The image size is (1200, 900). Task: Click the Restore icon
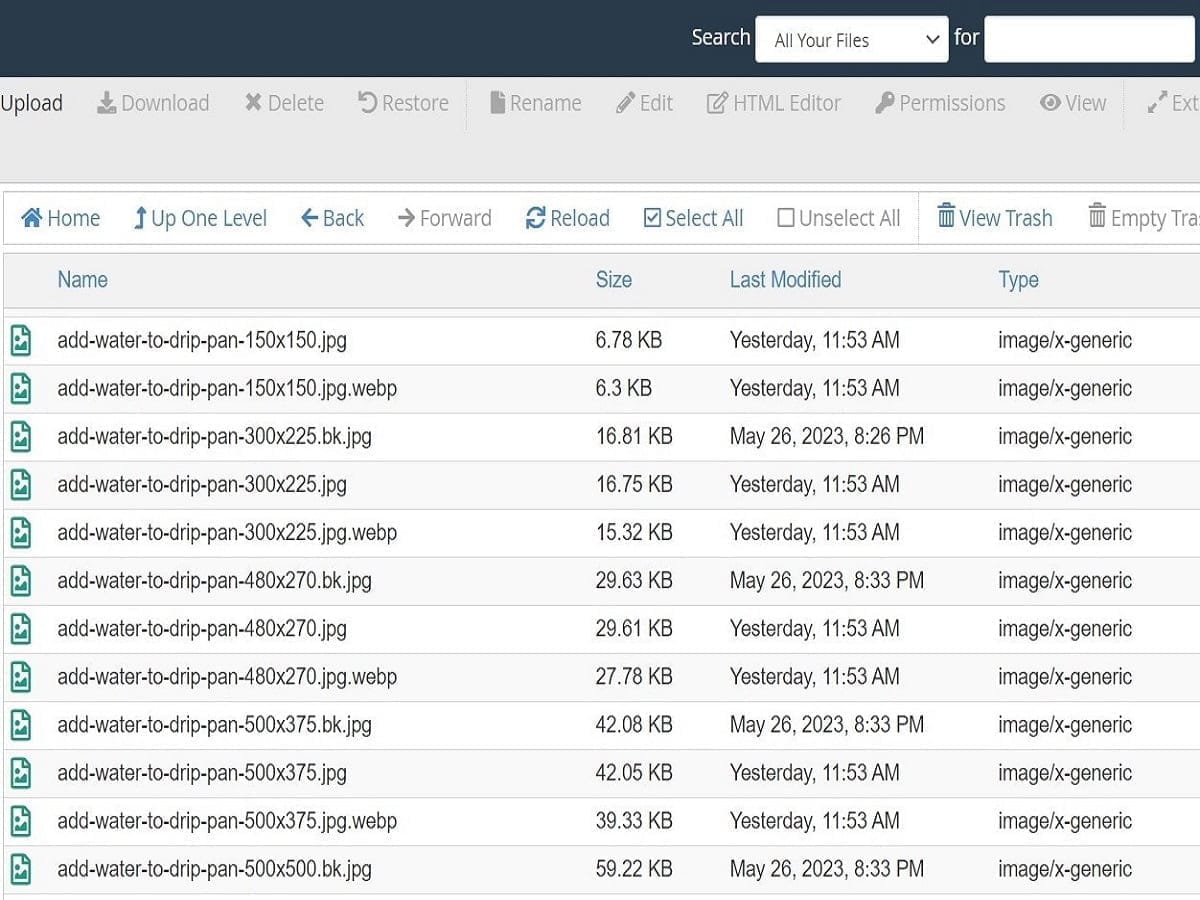point(402,102)
